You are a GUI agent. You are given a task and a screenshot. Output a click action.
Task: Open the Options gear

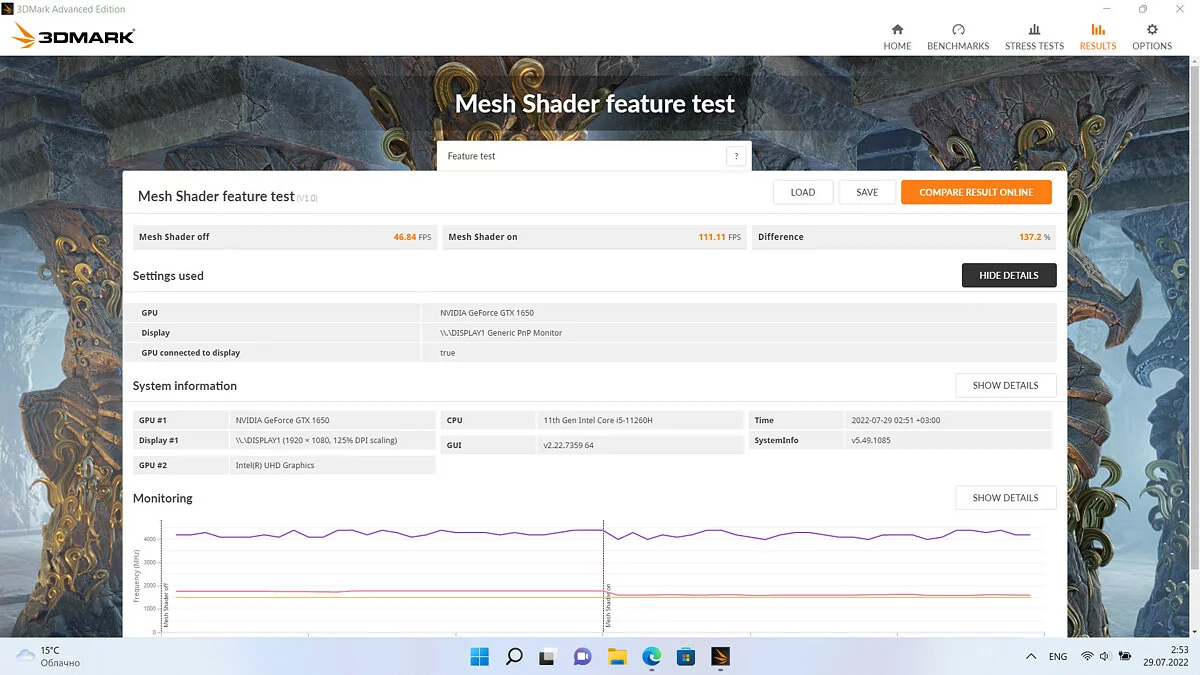pyautogui.click(x=1152, y=37)
